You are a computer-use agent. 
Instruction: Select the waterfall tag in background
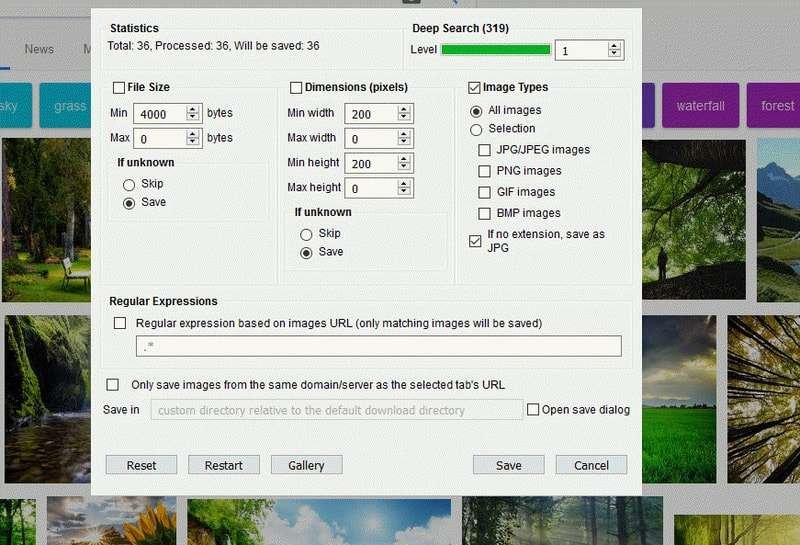pos(700,106)
